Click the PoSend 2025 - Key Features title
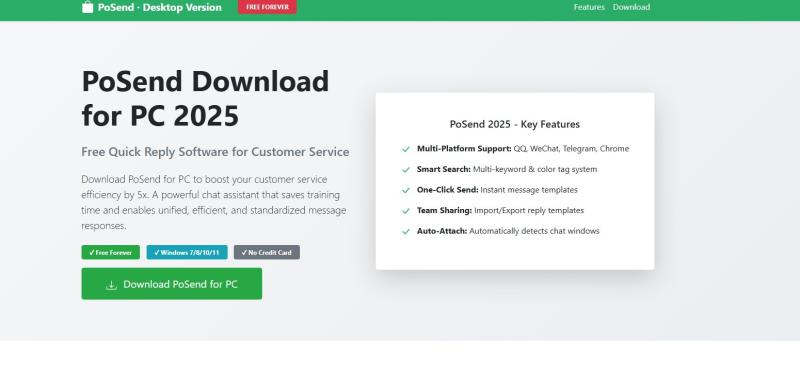Screen dimensions: 800x366 515,124
